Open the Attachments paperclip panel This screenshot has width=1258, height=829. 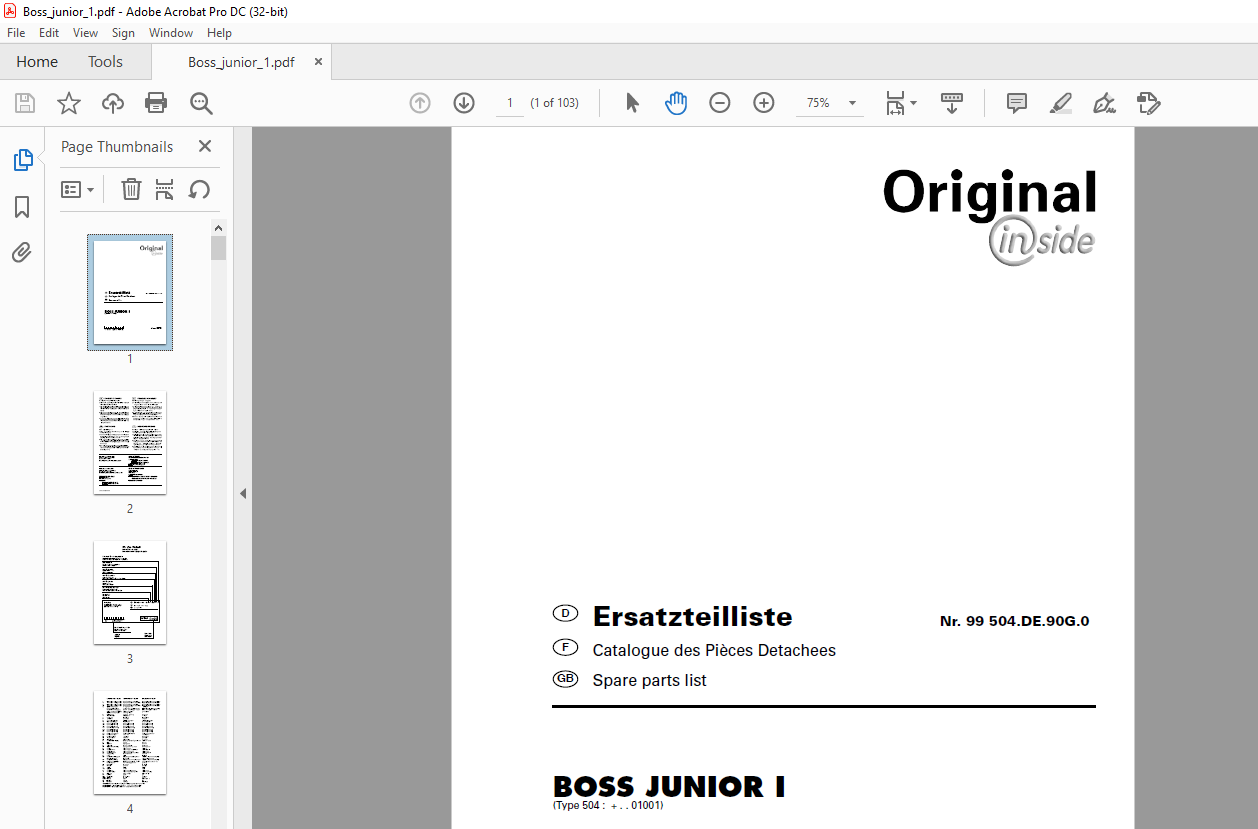pyautogui.click(x=22, y=252)
